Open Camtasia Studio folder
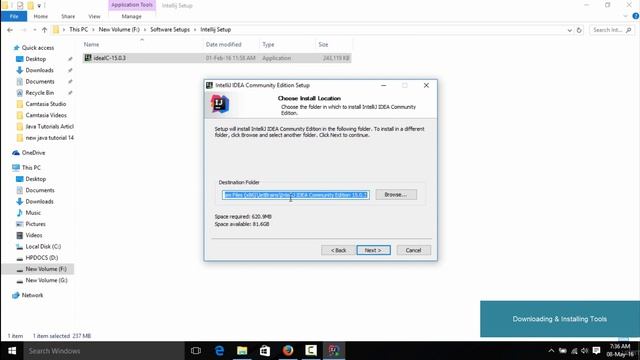640x360 pixels. coord(45,104)
